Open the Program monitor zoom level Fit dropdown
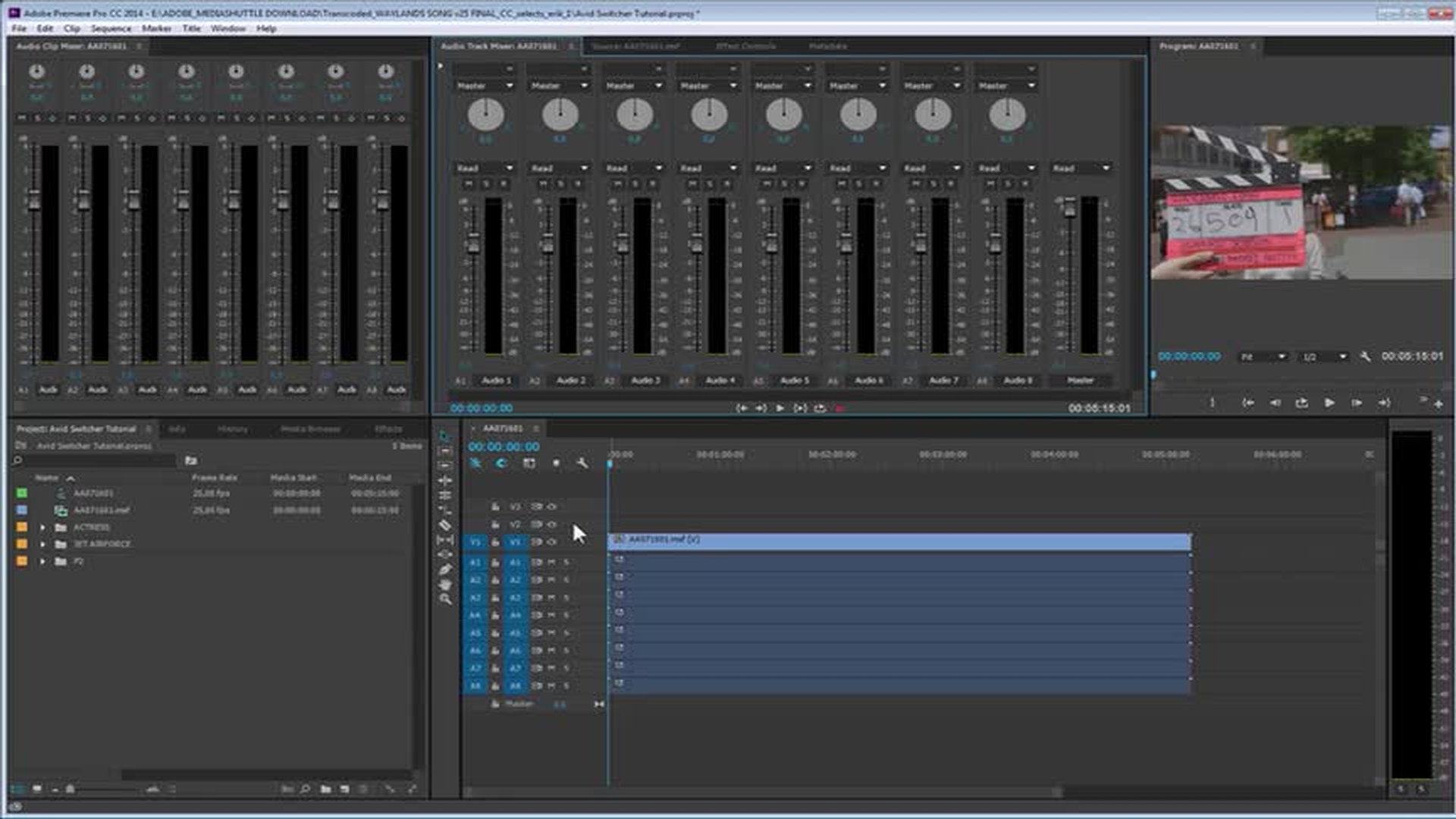 1263,356
